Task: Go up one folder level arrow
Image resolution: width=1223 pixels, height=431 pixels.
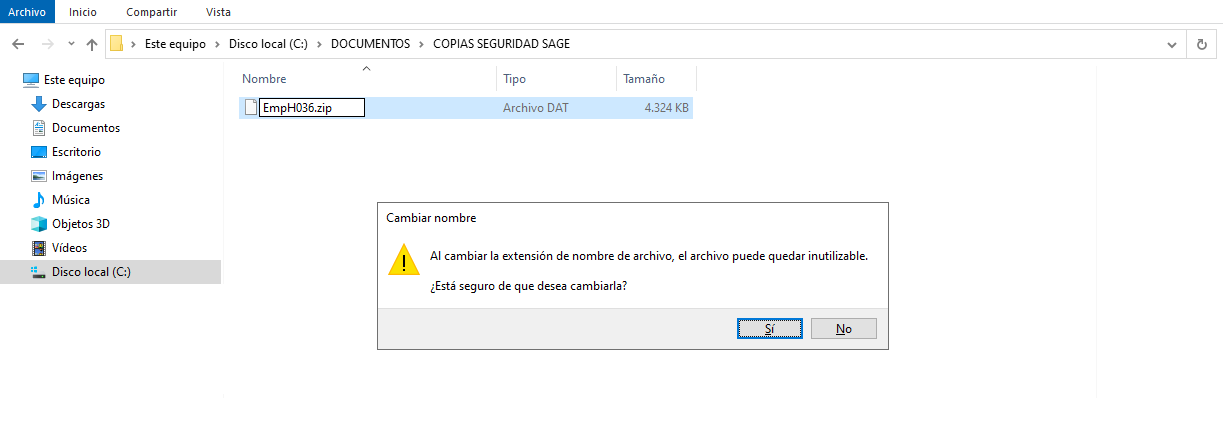Action: 92,45
